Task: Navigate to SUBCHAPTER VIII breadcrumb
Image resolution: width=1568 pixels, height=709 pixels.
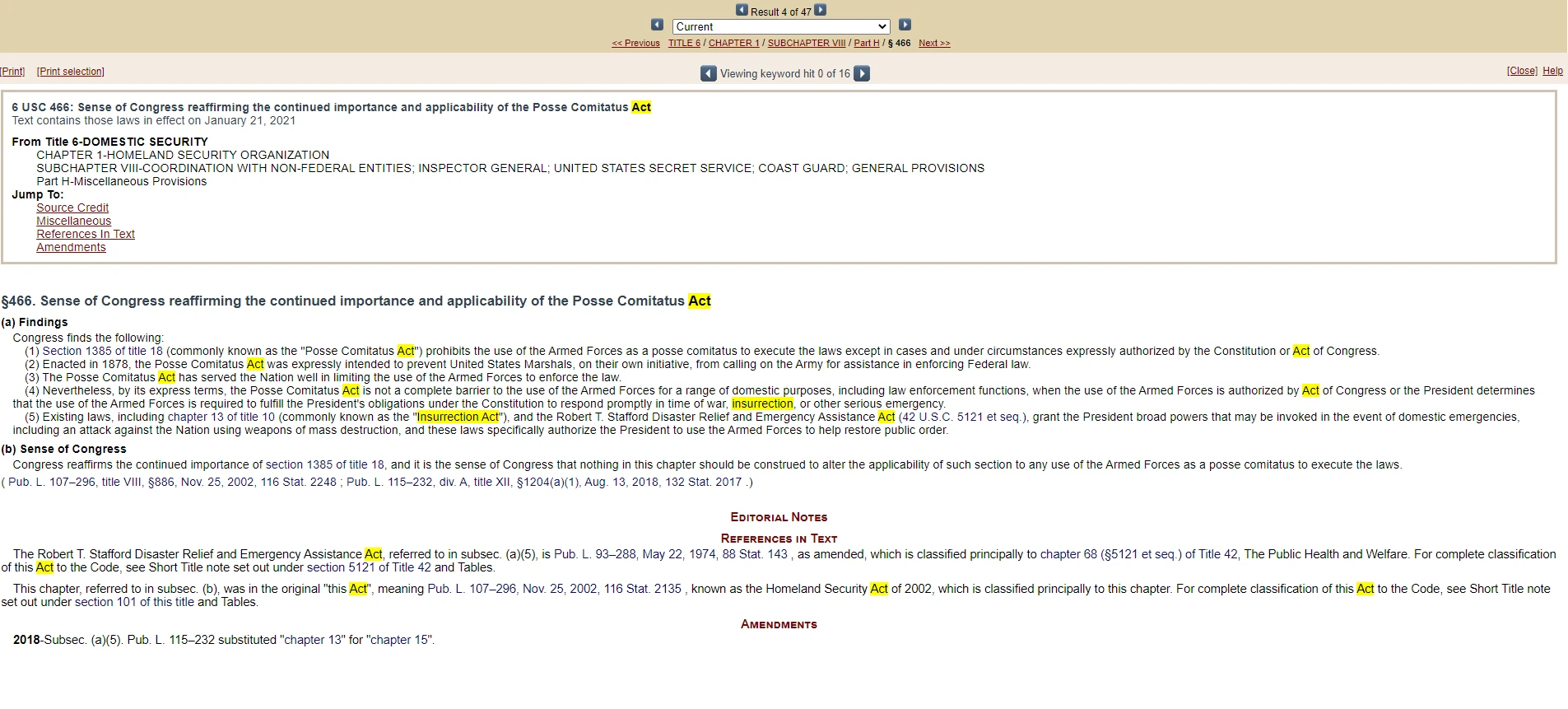Action: tap(806, 44)
